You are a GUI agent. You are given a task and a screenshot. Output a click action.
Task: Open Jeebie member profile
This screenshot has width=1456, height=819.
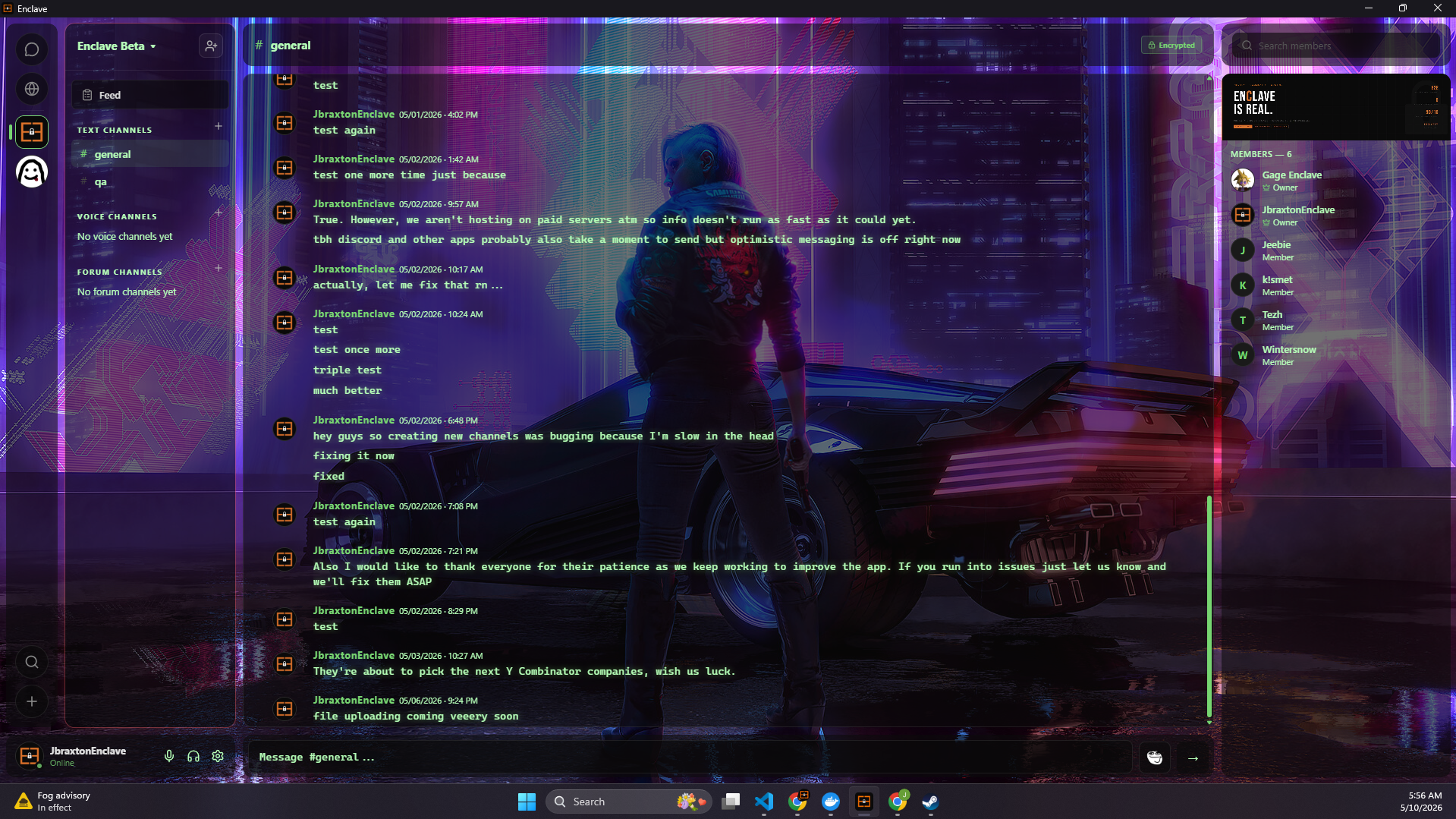click(x=1336, y=250)
